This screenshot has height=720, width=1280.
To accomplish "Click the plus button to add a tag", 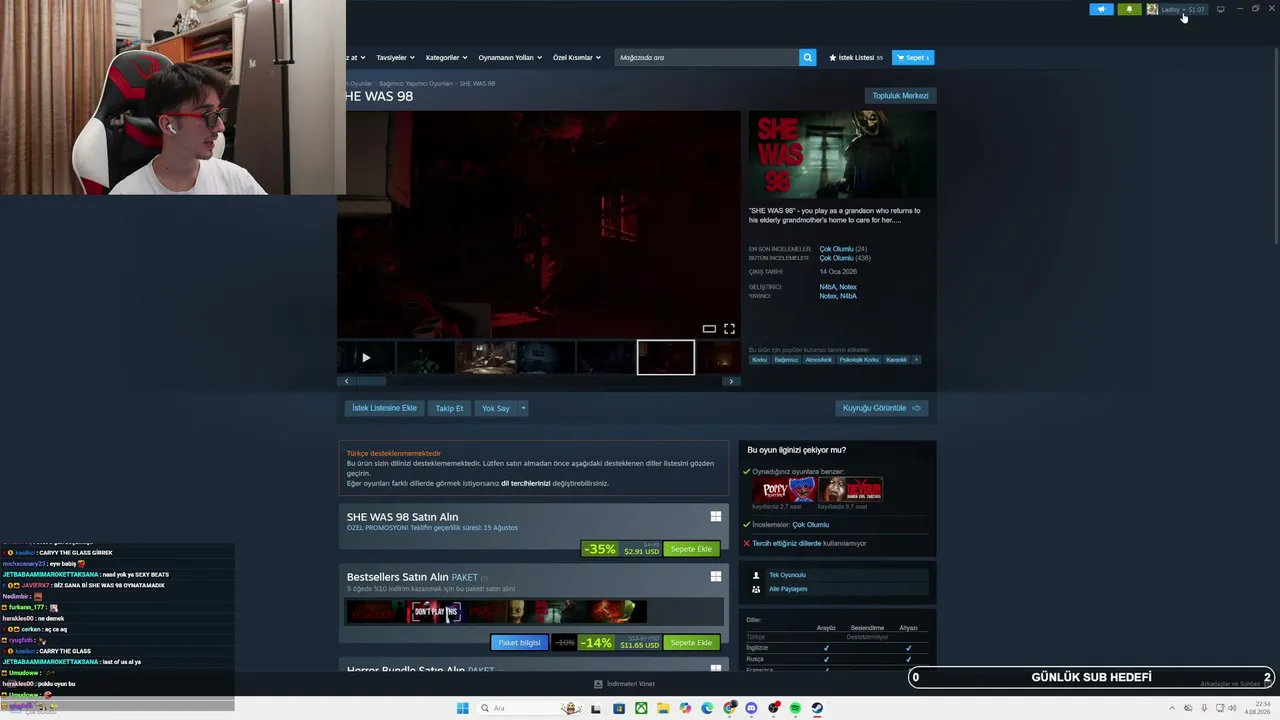I will click(x=916, y=360).
